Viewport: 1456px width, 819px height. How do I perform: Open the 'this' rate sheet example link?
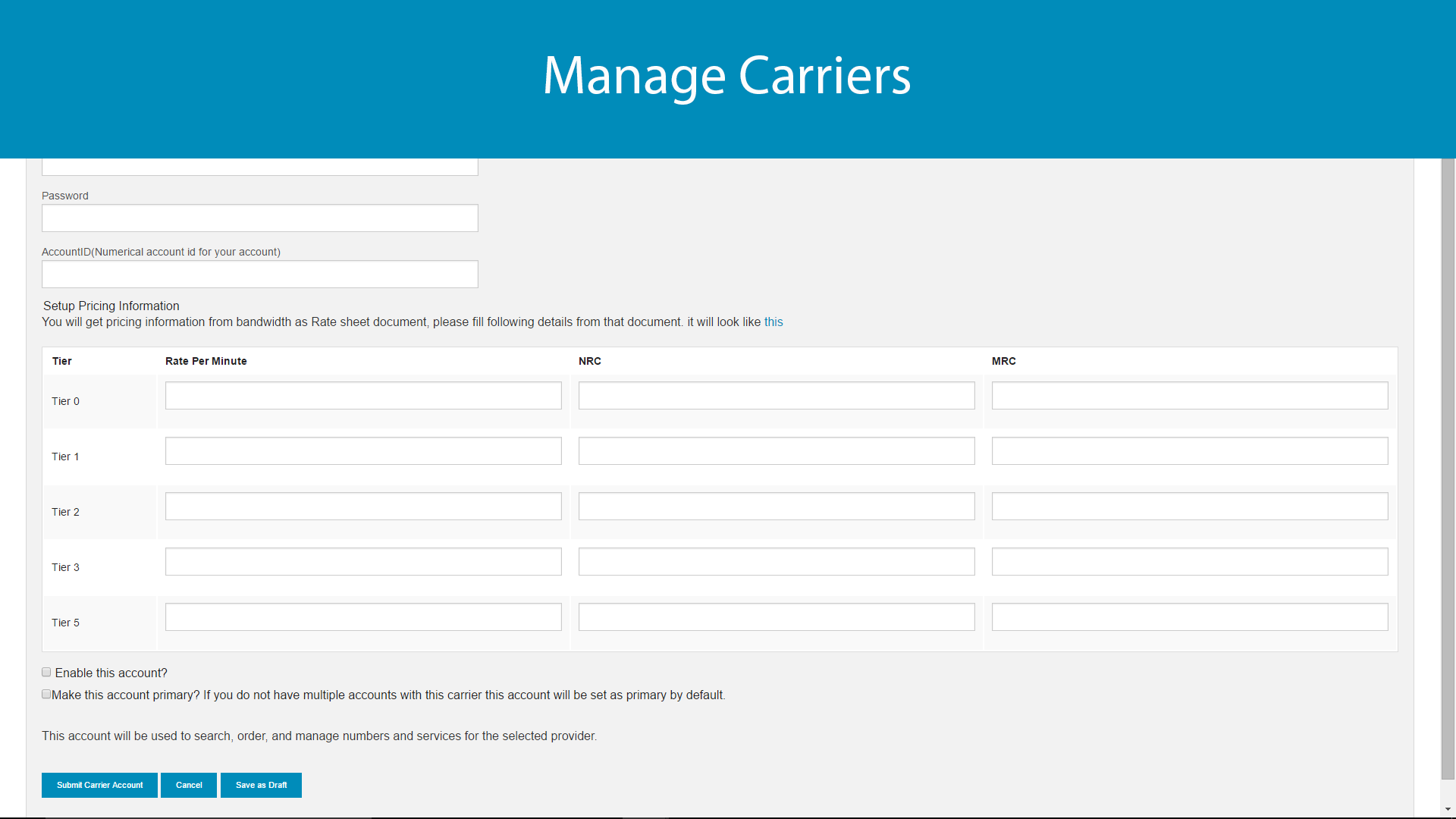coord(773,322)
